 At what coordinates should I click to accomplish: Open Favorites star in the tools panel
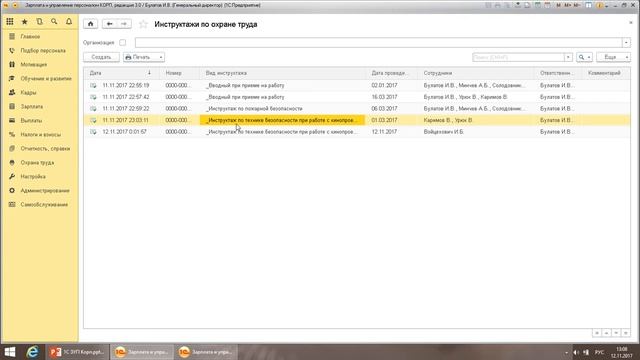[24, 22]
